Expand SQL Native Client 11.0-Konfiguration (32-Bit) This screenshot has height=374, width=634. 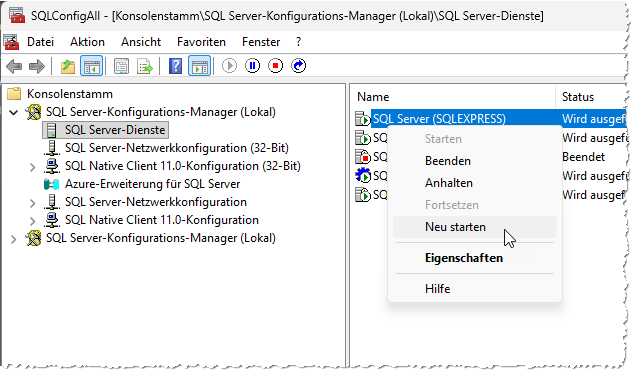pyautogui.click(x=33, y=167)
